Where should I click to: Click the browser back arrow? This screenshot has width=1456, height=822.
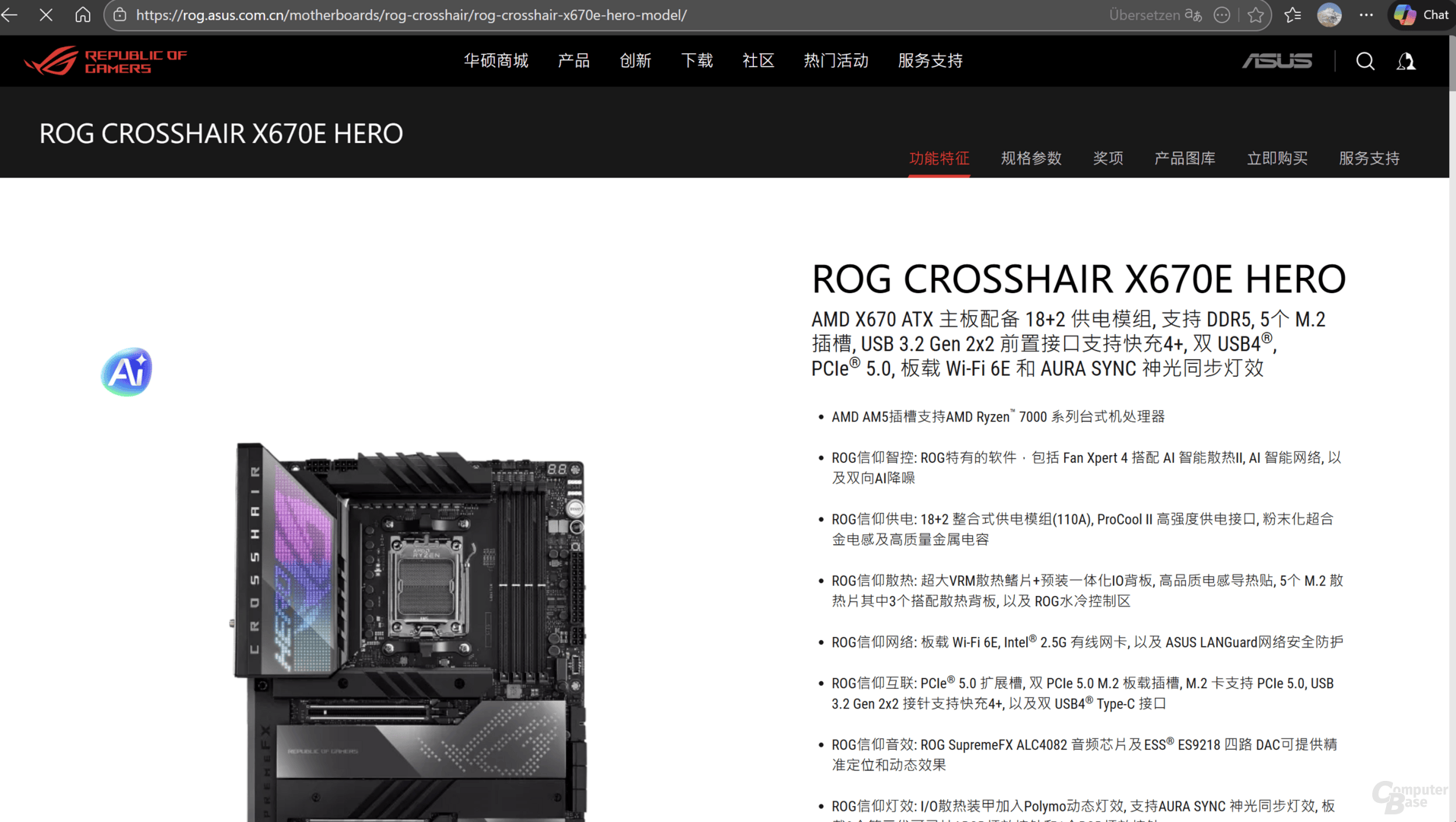10,14
